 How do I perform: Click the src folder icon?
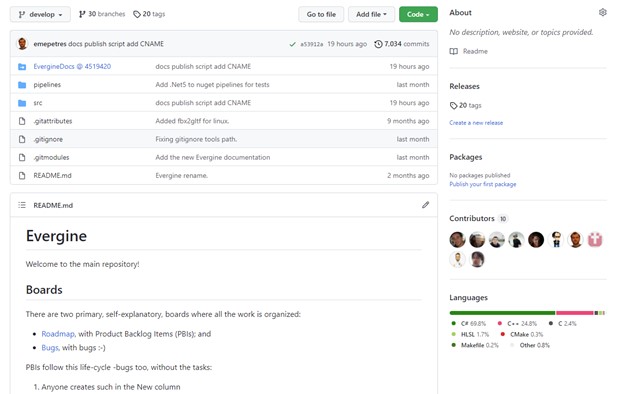22,103
